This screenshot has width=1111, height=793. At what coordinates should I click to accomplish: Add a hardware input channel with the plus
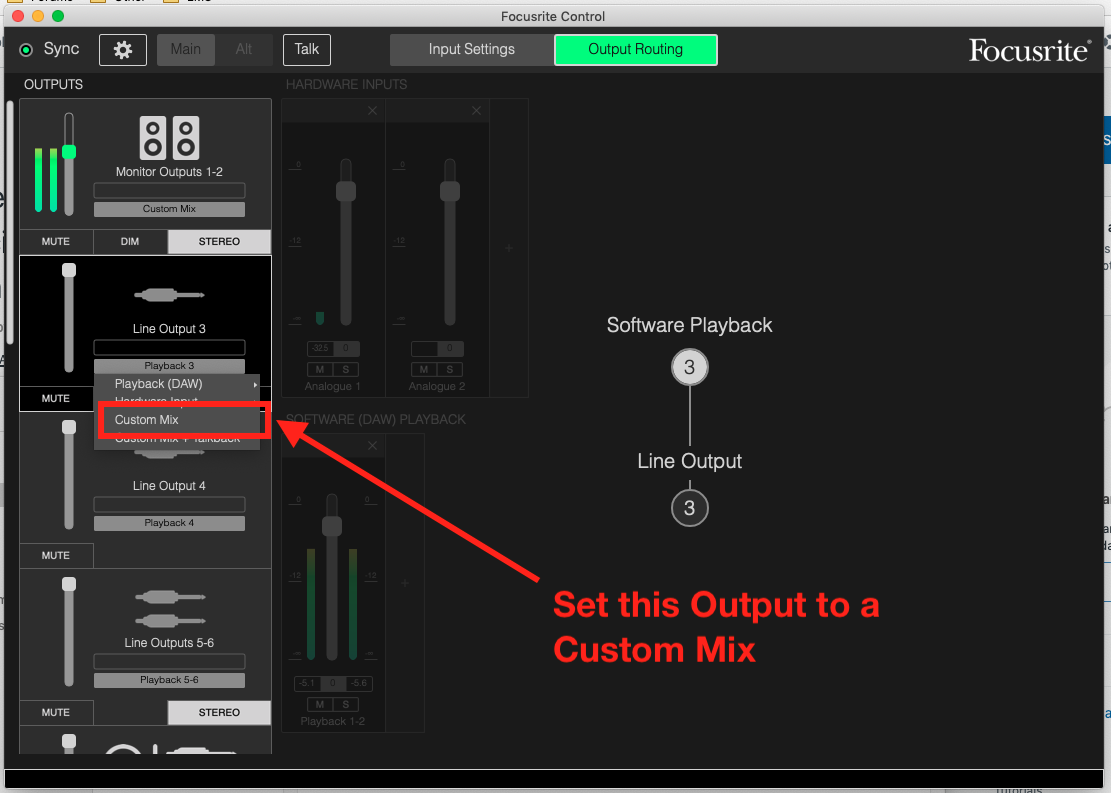pyautogui.click(x=509, y=248)
